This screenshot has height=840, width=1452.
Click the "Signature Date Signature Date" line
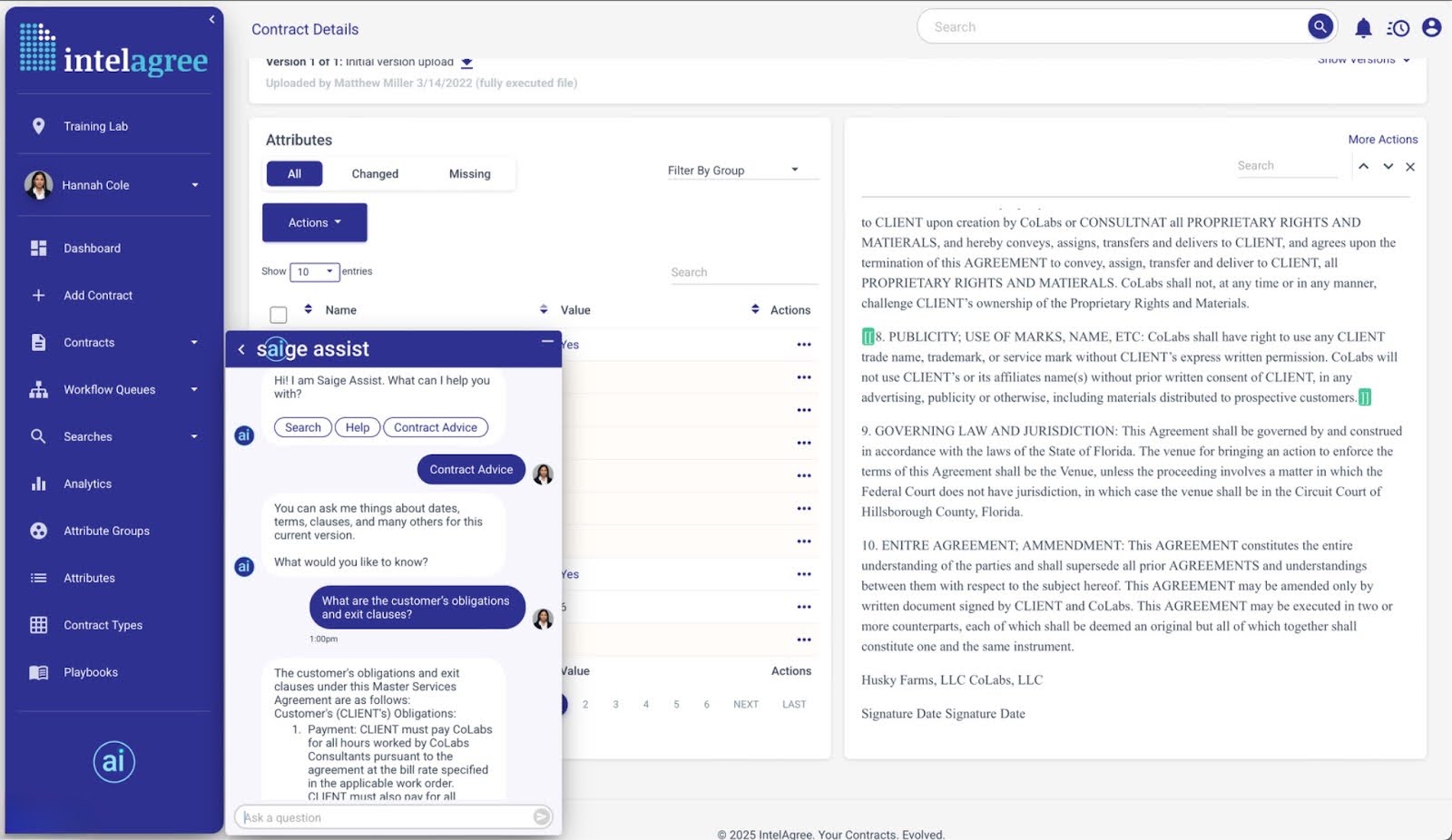pyautogui.click(x=943, y=713)
